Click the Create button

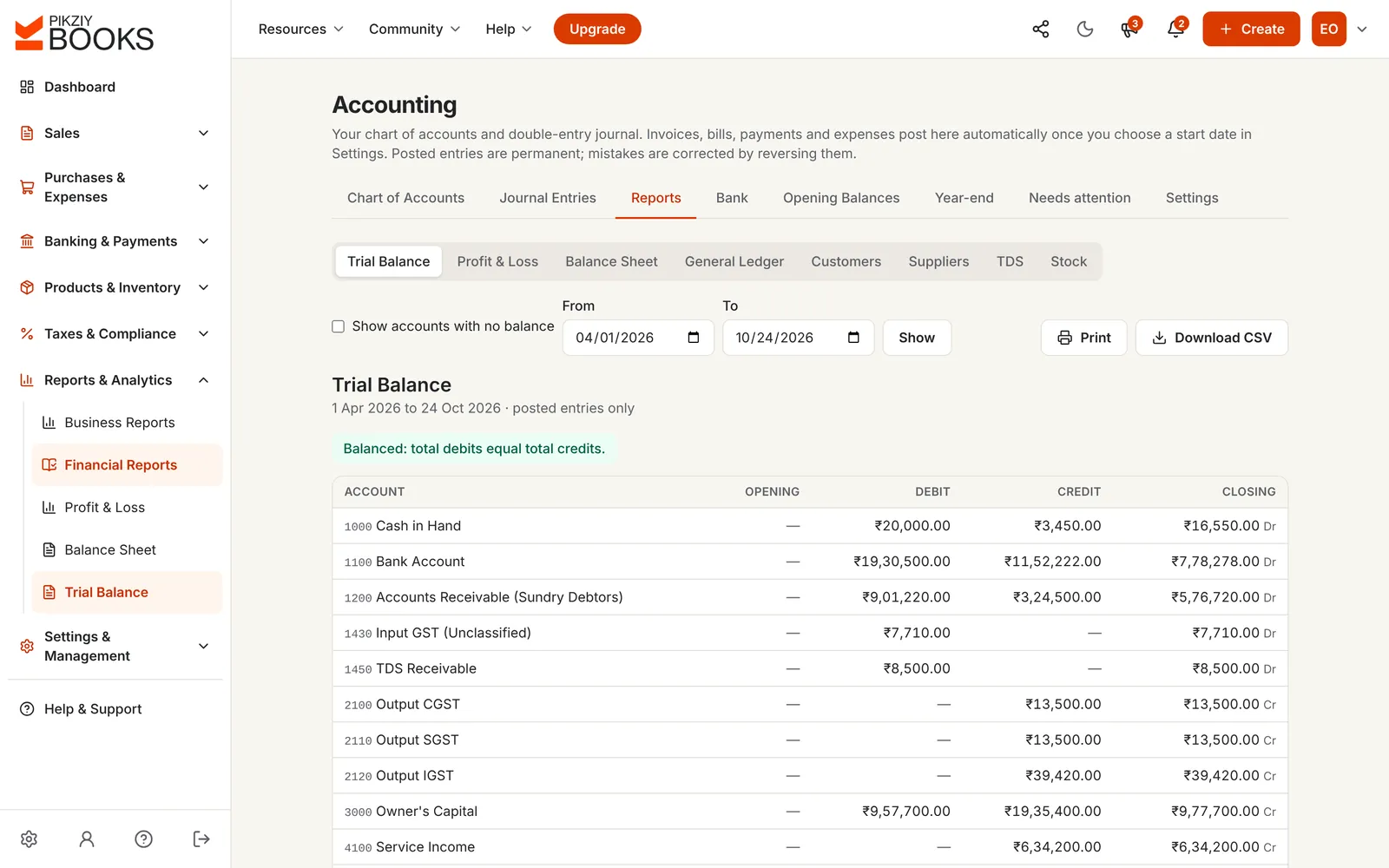point(1251,29)
